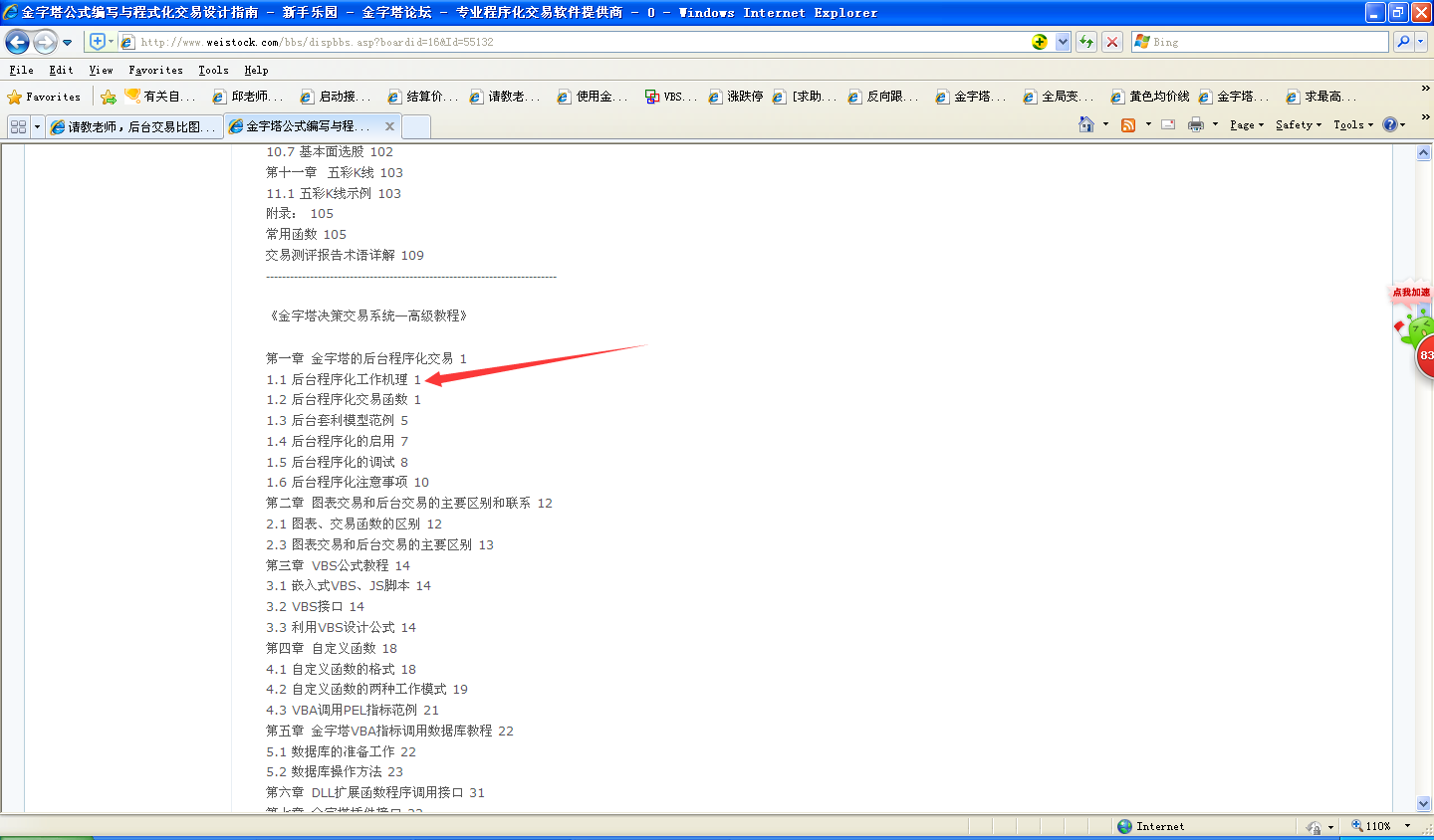Click the Quick Tabs grid icon
Image resolution: width=1434 pixels, height=840 pixels.
tap(18, 126)
